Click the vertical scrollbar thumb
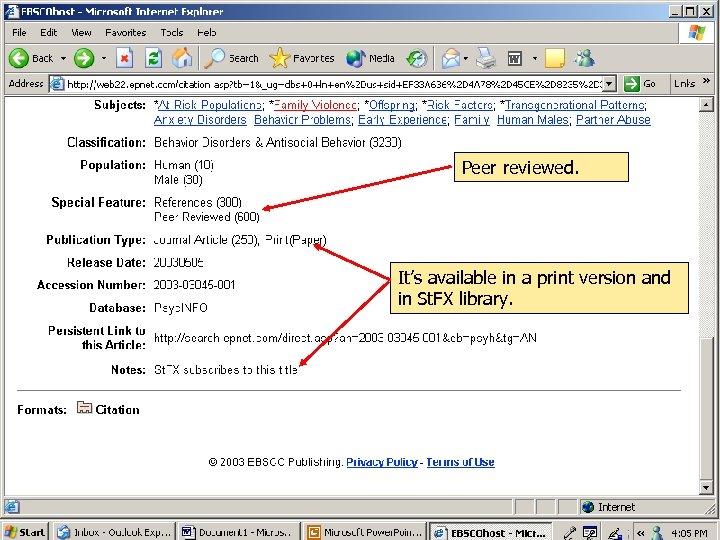720x540 pixels. pos(706,409)
